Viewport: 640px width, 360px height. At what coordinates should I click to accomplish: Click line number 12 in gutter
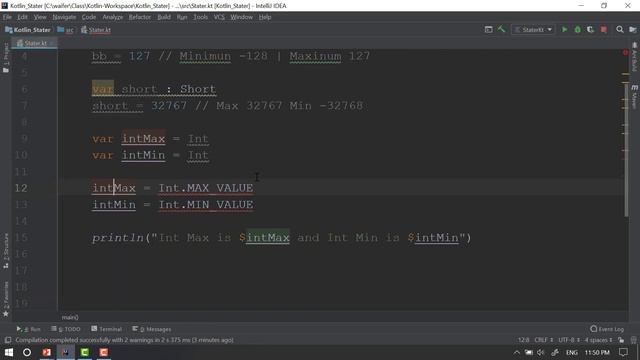(x=21, y=188)
